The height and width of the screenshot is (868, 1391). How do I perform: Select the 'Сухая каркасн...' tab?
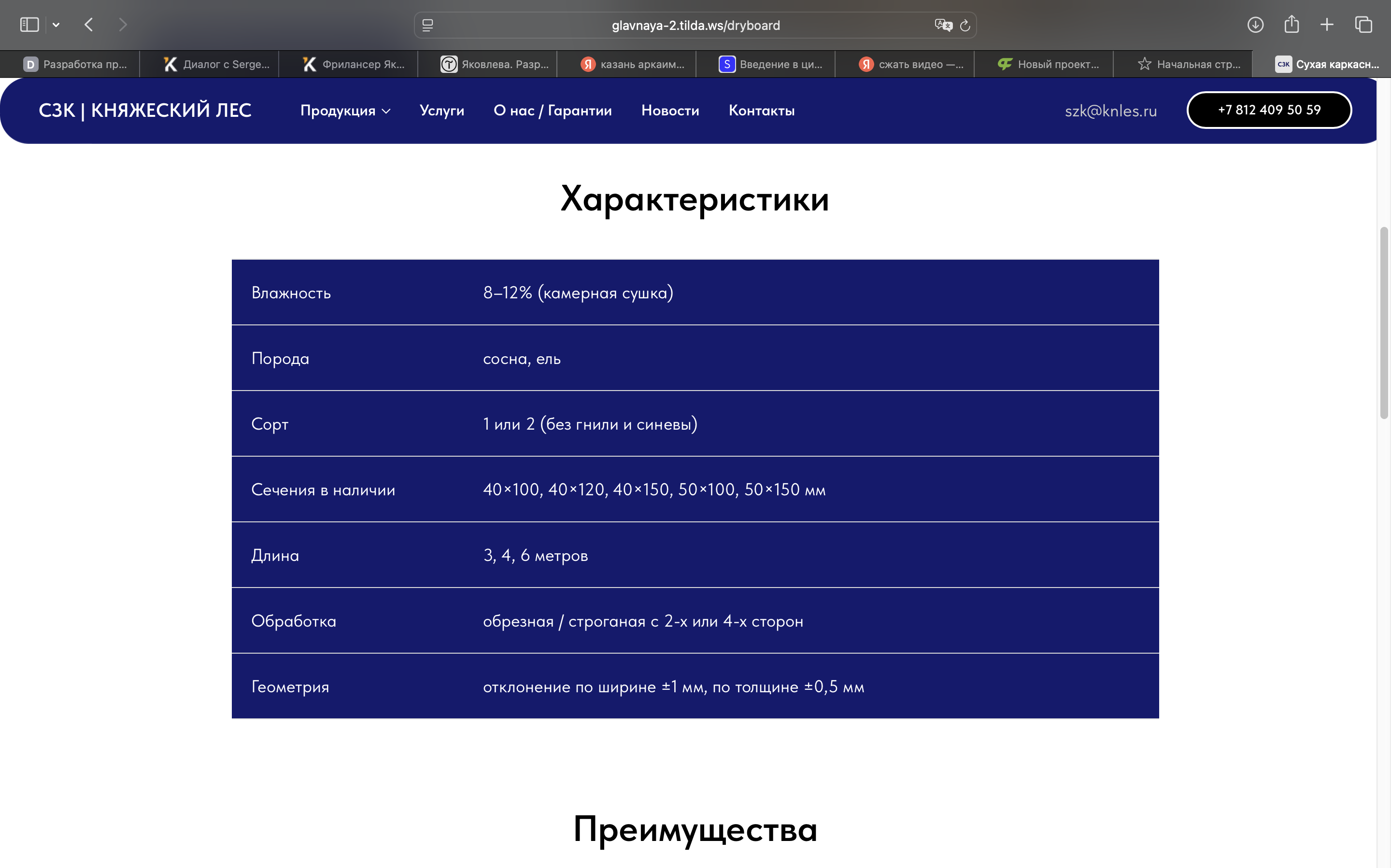click(x=1321, y=64)
